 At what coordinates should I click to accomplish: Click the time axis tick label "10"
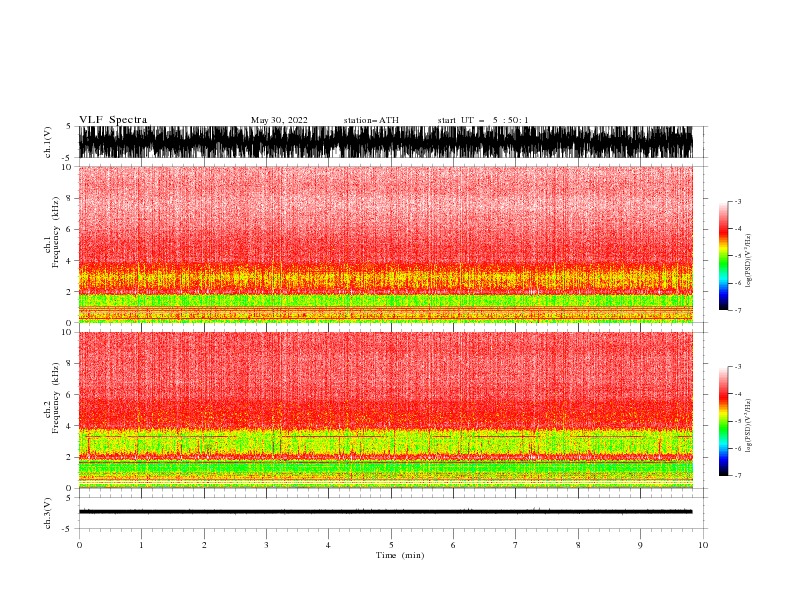[x=703, y=545]
